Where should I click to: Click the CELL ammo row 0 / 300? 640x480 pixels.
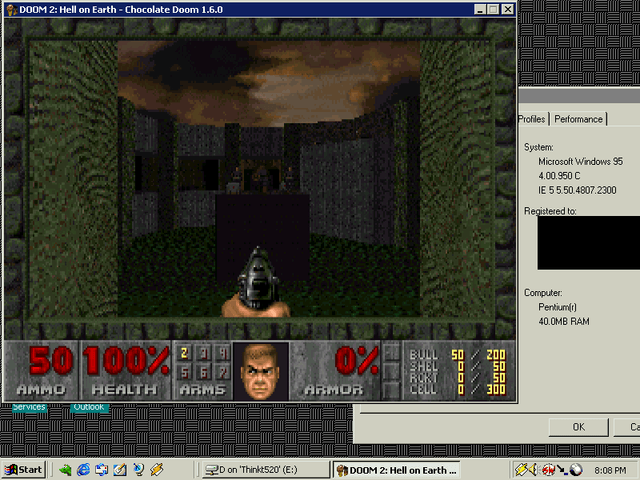click(458, 390)
